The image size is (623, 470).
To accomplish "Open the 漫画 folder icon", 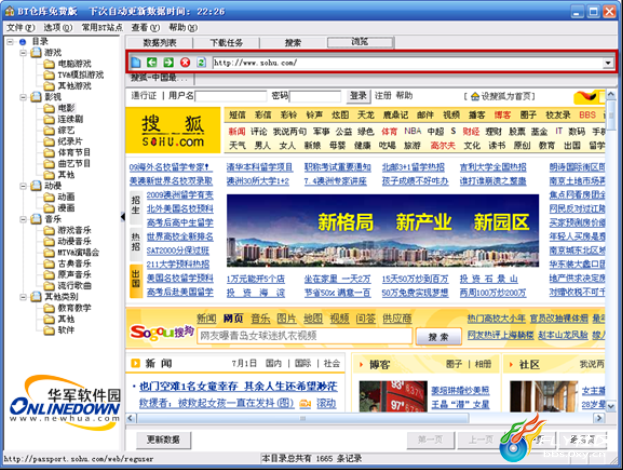I will point(49,208).
